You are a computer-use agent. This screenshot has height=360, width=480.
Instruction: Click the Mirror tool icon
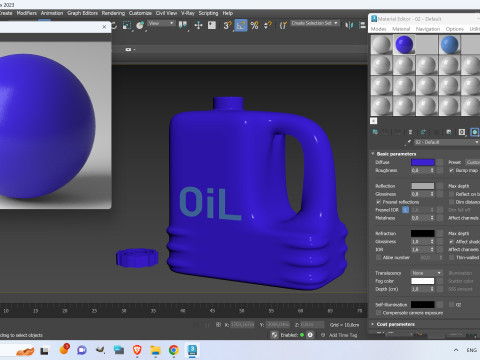[349, 25]
